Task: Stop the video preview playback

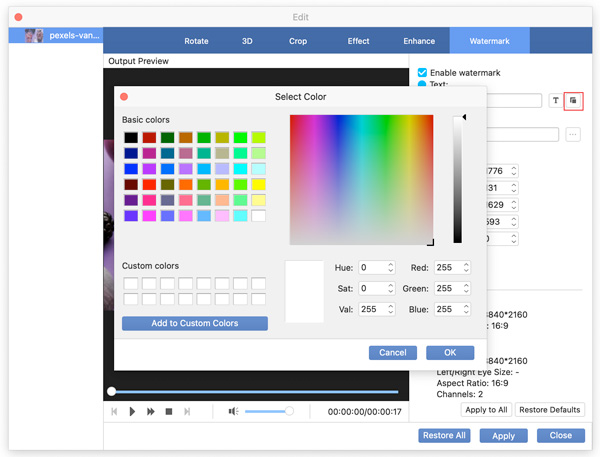Action: tap(169, 411)
